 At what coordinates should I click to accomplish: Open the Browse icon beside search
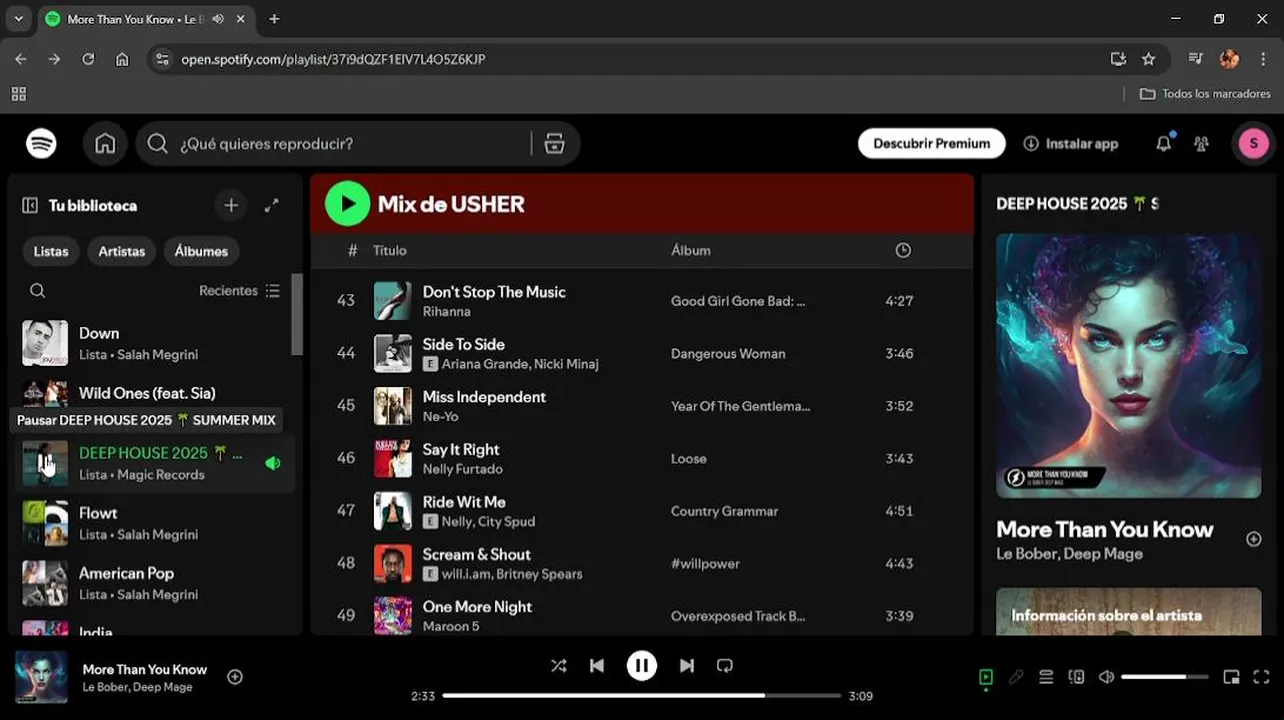554,144
